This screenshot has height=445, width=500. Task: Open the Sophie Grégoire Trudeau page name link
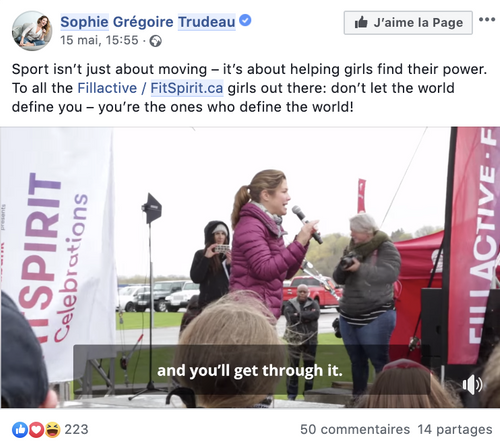coord(148,22)
